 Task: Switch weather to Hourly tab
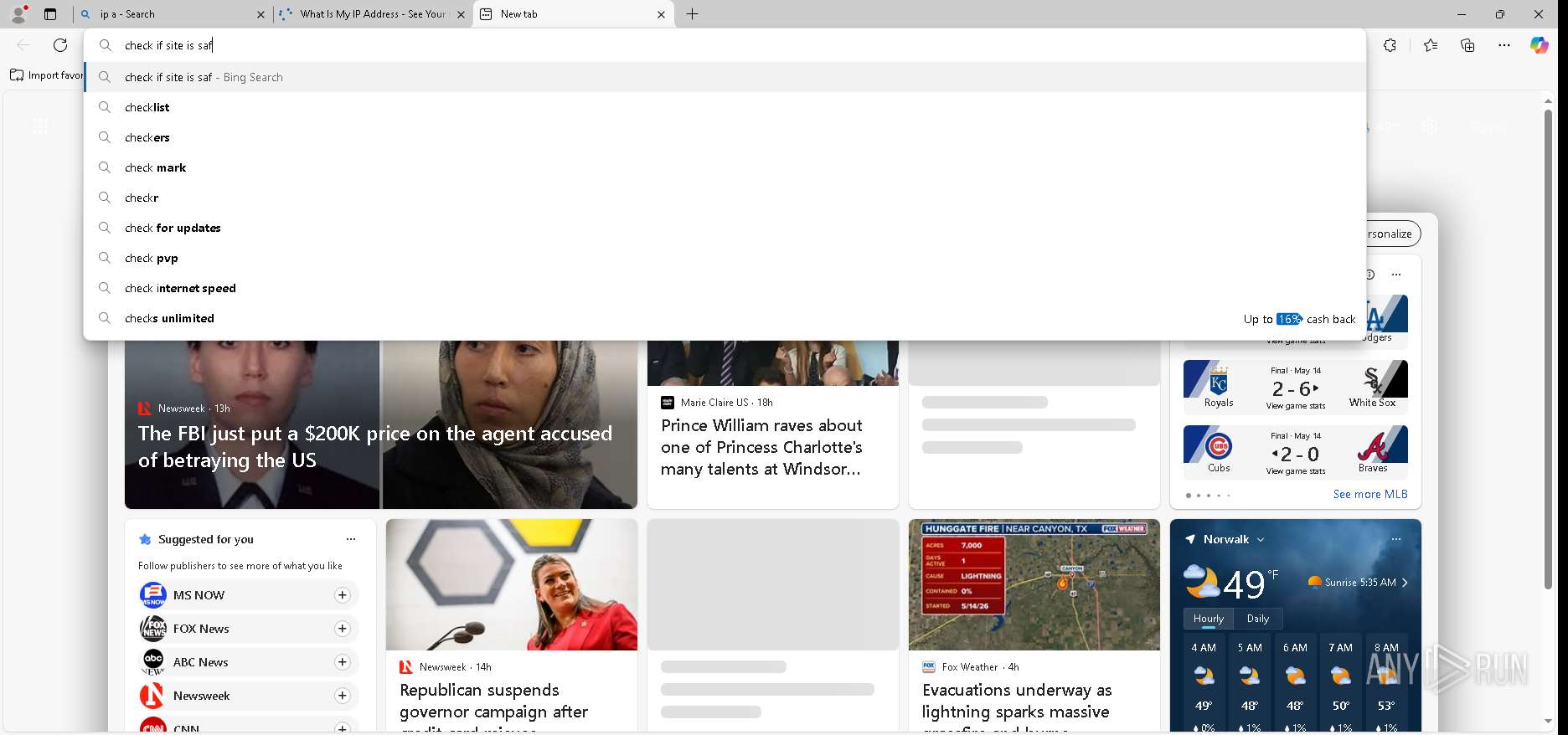[x=1209, y=619]
